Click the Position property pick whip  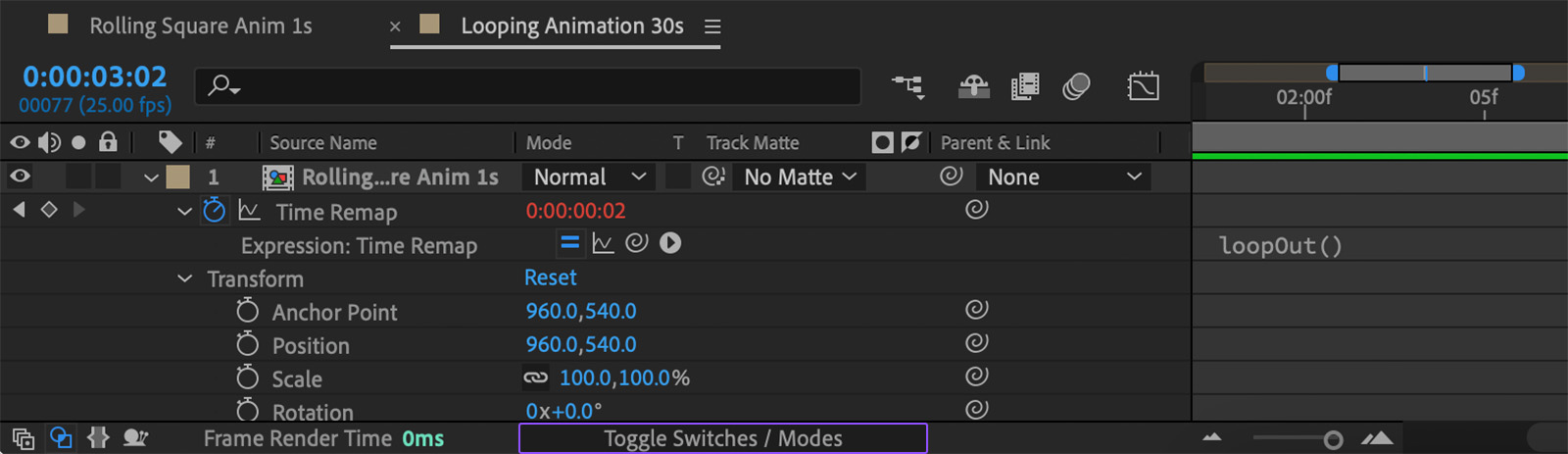point(976,342)
